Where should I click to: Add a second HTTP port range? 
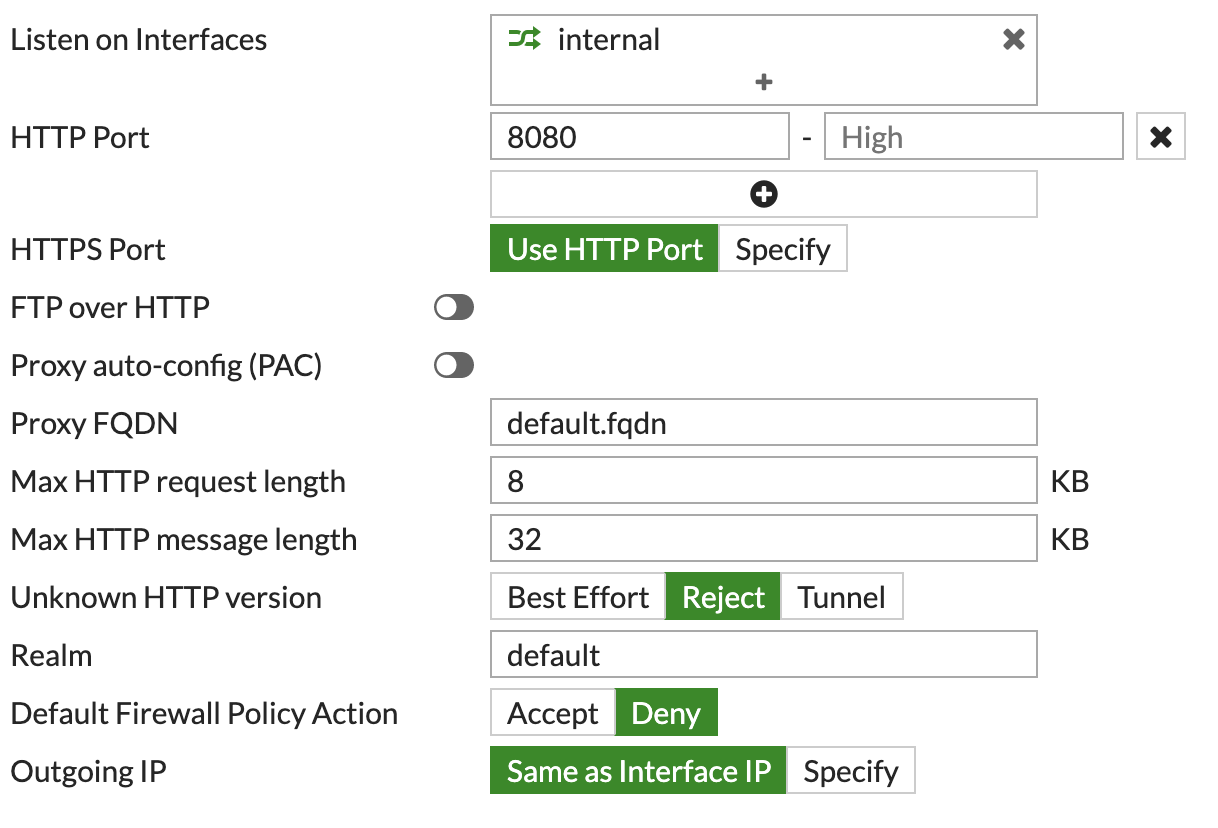click(x=763, y=193)
